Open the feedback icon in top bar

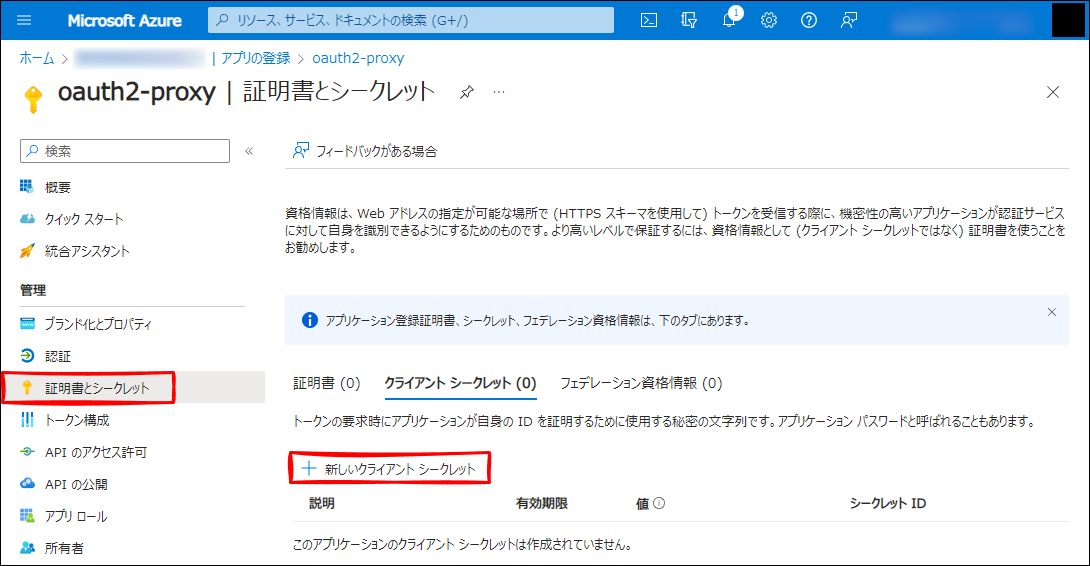[x=849, y=20]
